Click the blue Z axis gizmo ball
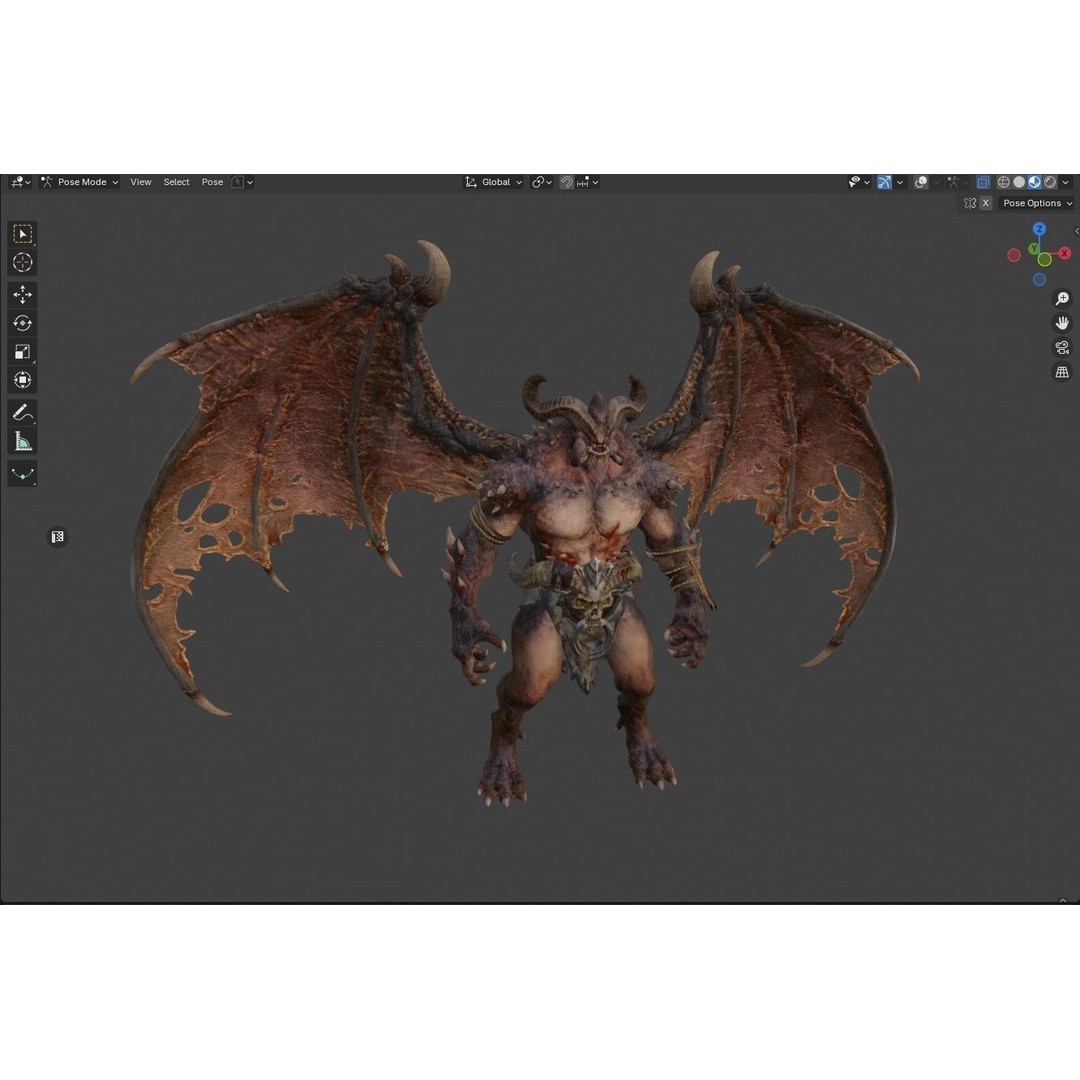Image resolution: width=1080 pixels, height=1080 pixels. coord(1039,229)
